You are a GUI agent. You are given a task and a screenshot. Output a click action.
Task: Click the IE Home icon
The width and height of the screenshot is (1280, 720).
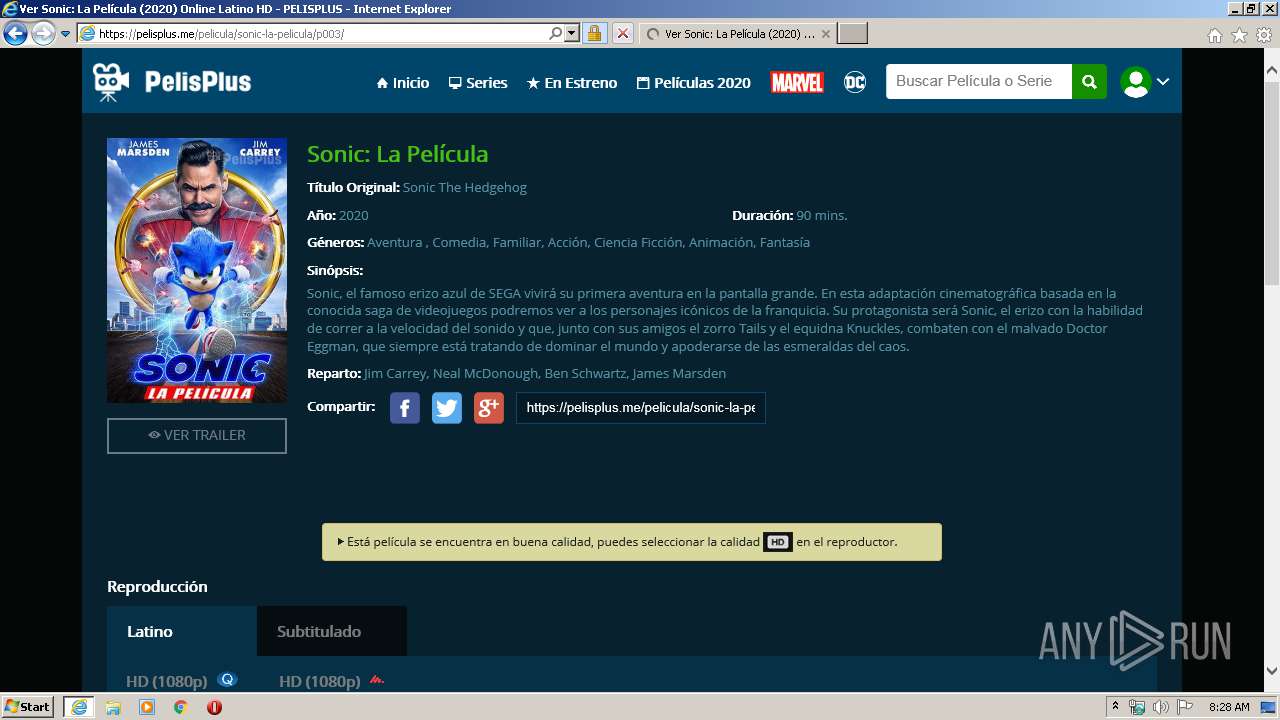(x=1214, y=35)
